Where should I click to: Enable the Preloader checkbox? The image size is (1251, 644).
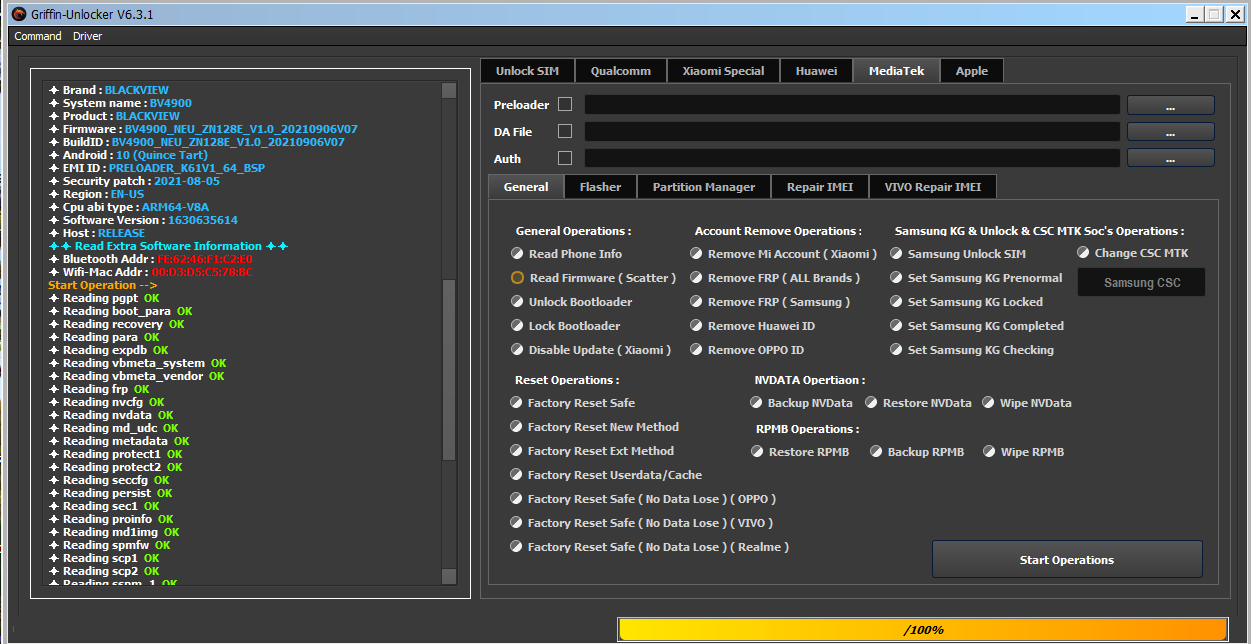[565, 105]
